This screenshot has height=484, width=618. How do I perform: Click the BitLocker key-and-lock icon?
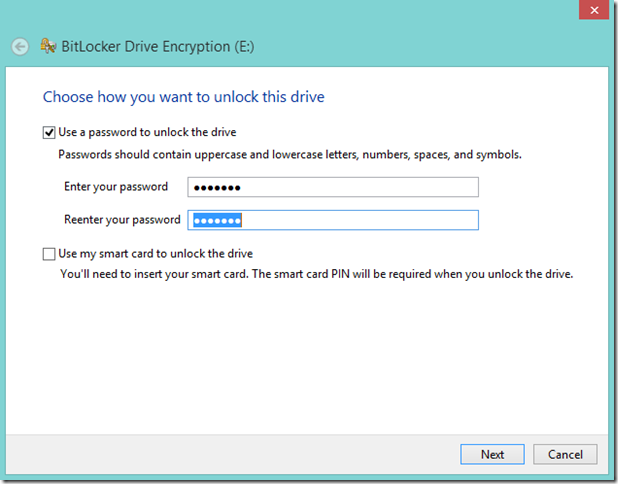(x=48, y=46)
